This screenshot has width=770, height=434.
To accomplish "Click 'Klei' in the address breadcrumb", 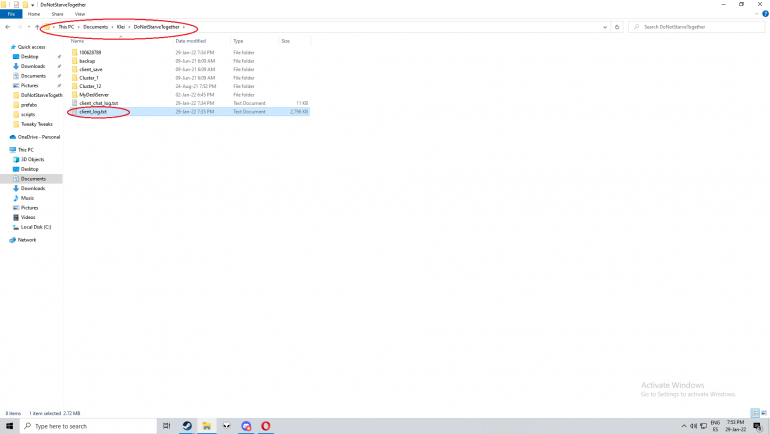I will [x=121, y=27].
